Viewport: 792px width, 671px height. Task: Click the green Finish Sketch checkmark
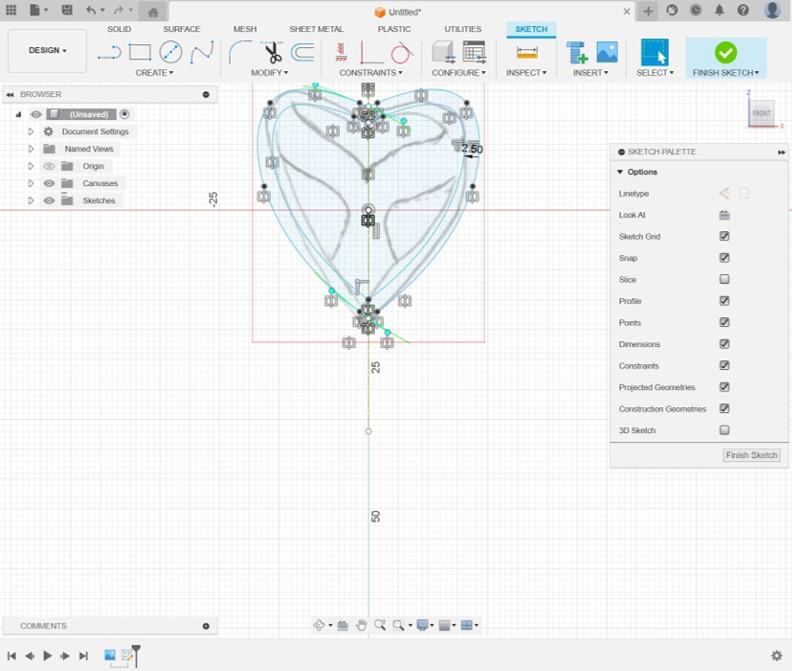point(726,52)
